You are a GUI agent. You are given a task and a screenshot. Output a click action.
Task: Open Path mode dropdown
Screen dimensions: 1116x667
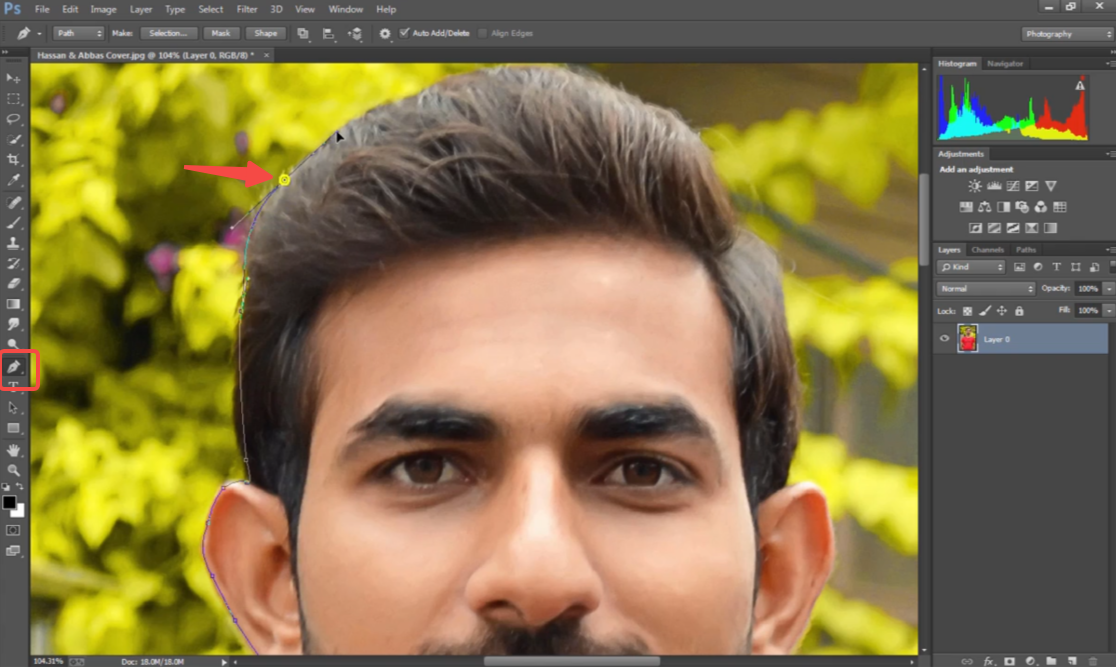coord(78,33)
